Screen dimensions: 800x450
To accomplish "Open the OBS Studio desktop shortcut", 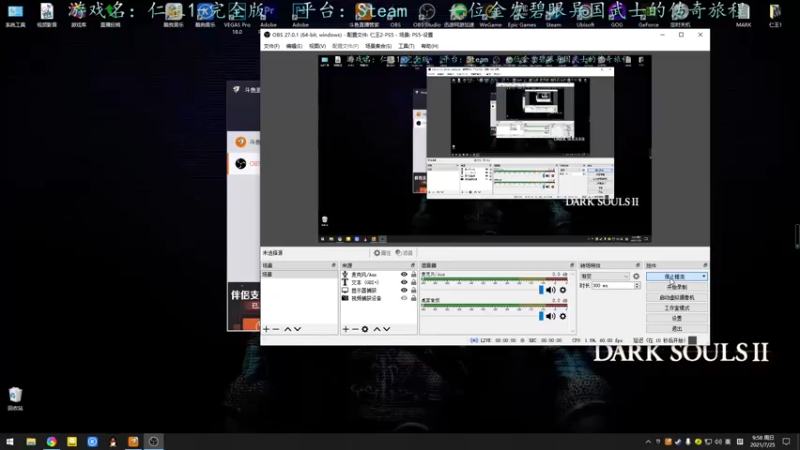I will tap(427, 14).
